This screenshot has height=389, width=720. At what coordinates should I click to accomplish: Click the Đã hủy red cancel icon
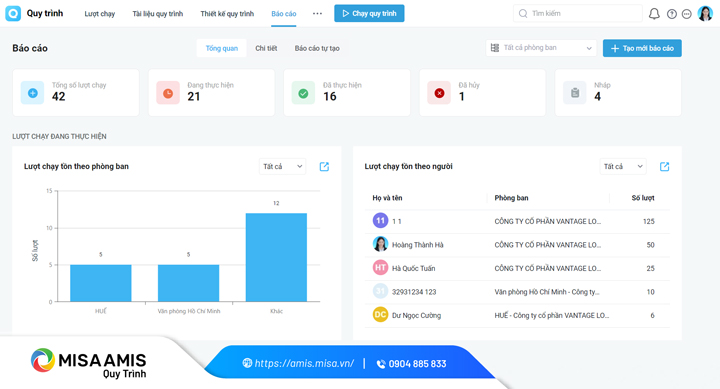click(x=439, y=93)
